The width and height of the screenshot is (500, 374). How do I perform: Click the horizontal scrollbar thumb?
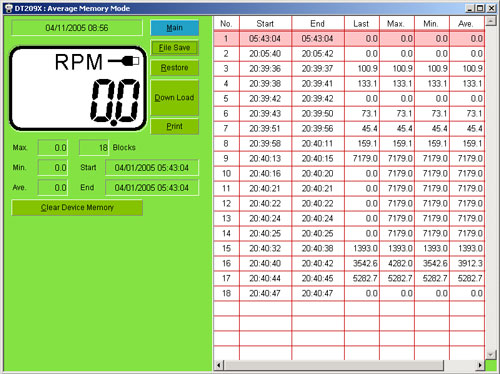pyautogui.click(x=334, y=365)
